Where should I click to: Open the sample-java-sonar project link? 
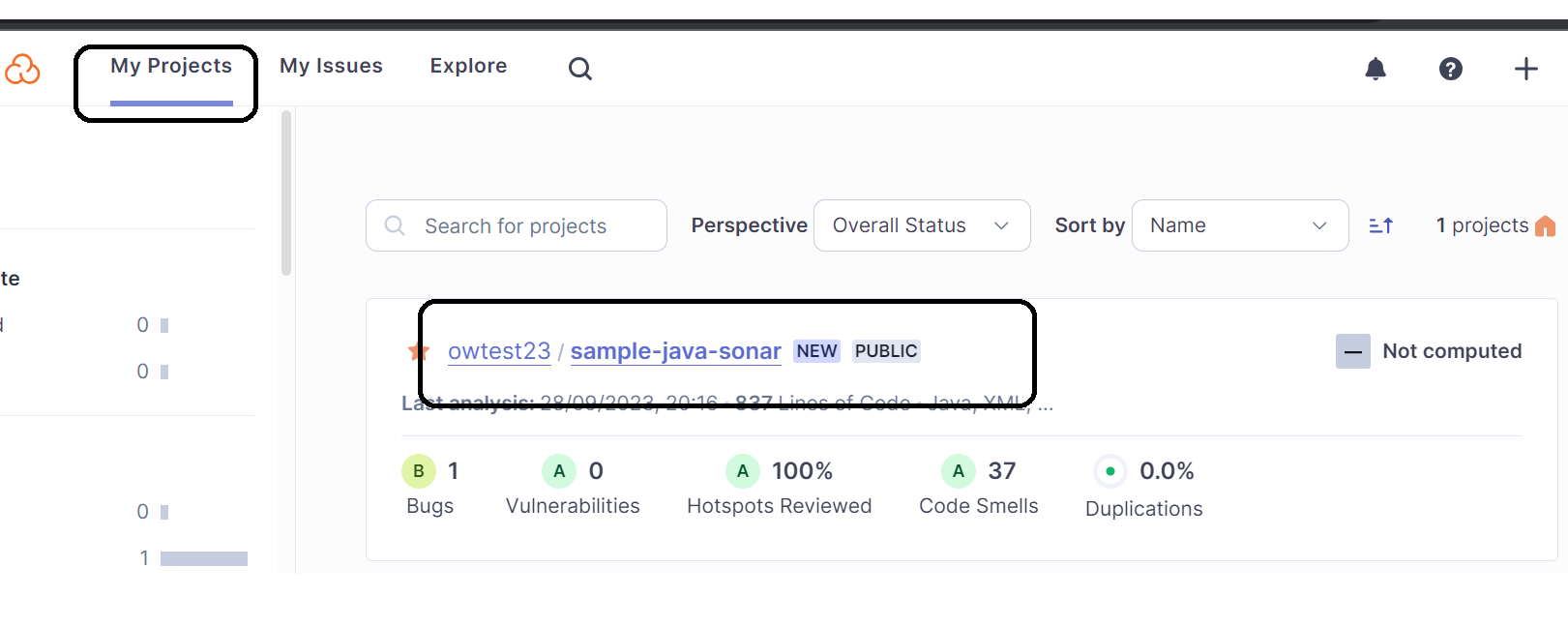point(675,351)
